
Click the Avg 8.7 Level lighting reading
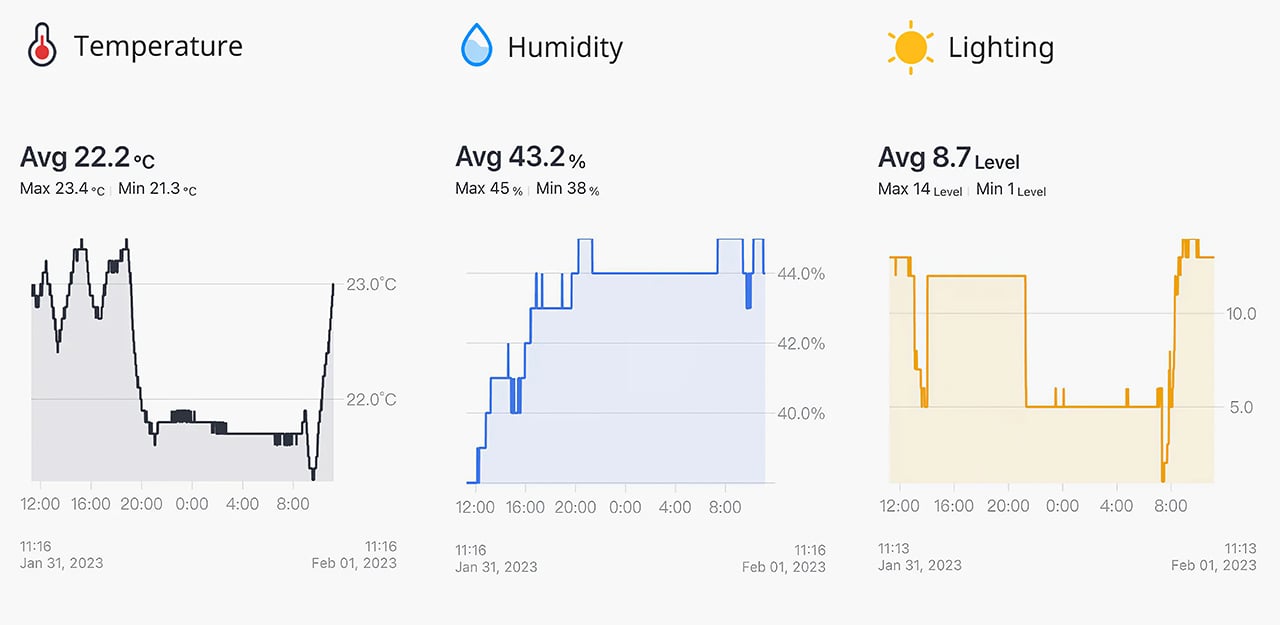948,157
